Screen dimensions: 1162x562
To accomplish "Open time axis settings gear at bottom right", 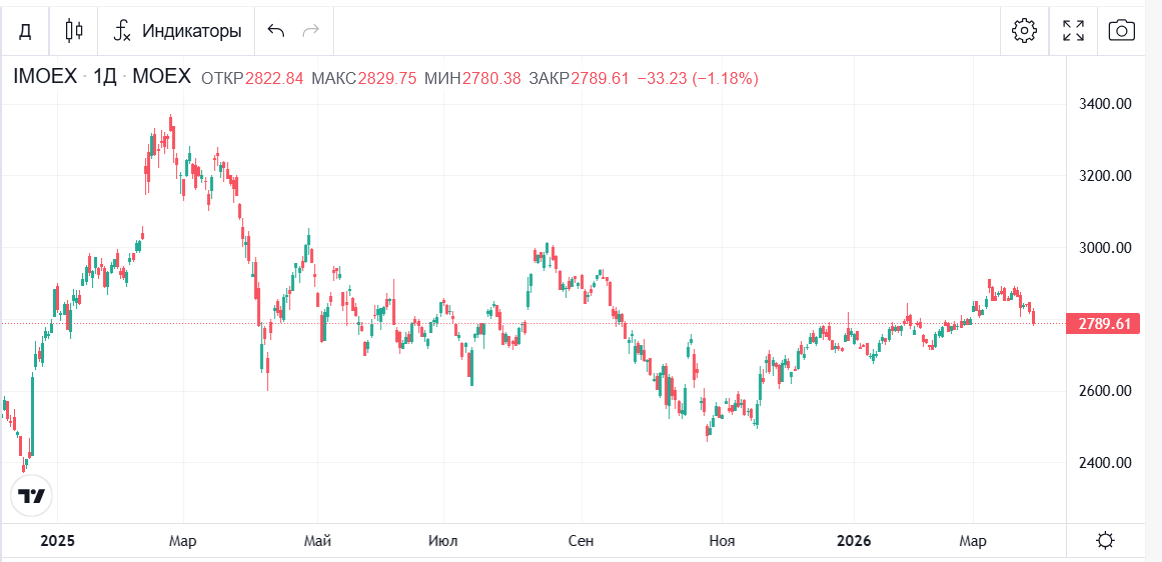I will click(x=1105, y=541).
